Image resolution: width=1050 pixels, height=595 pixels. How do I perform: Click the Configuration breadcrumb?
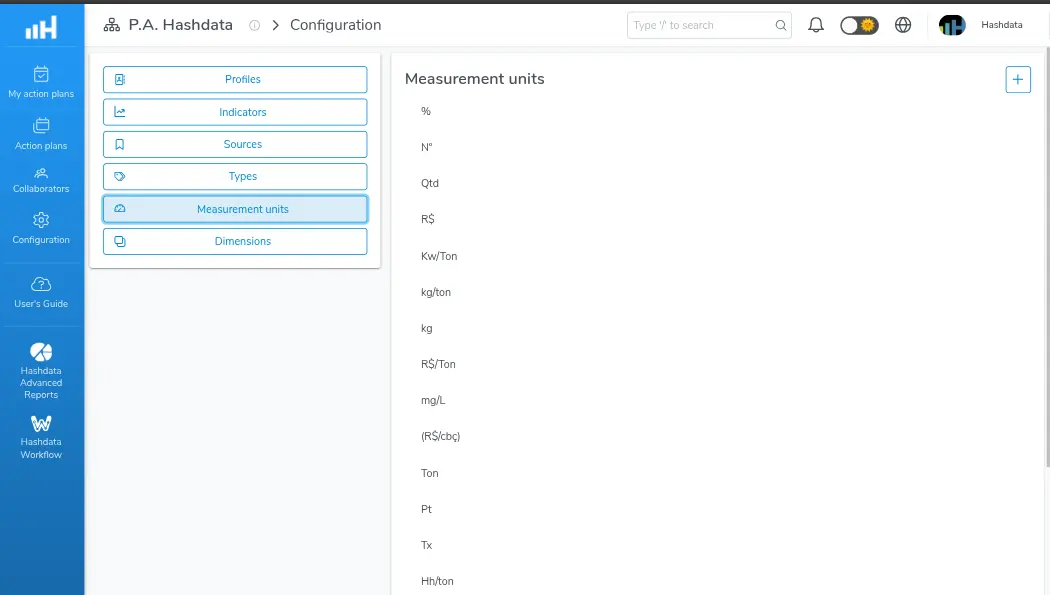[x=335, y=25]
